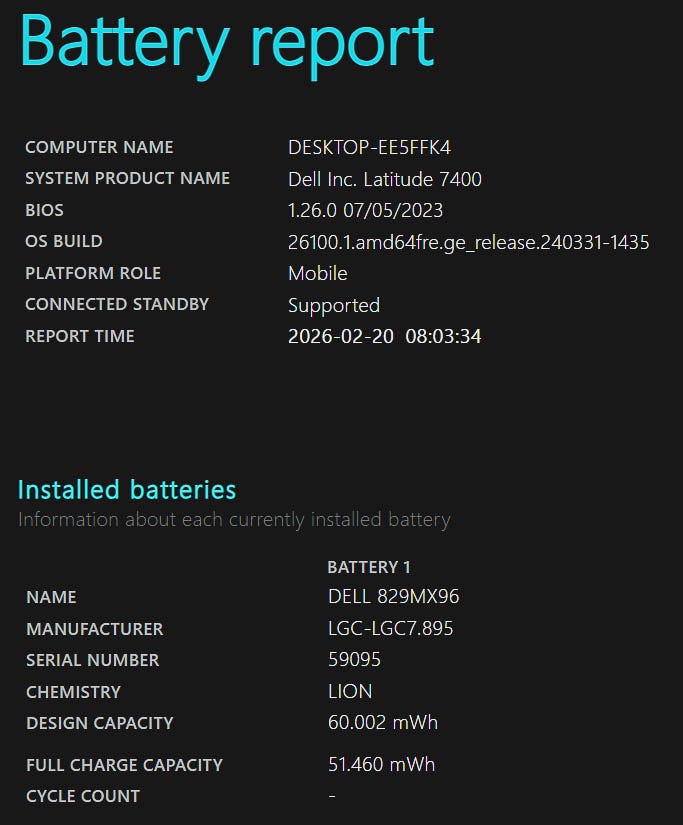
Task: Select the battery name DELL 829MX96
Action: [x=393, y=597]
